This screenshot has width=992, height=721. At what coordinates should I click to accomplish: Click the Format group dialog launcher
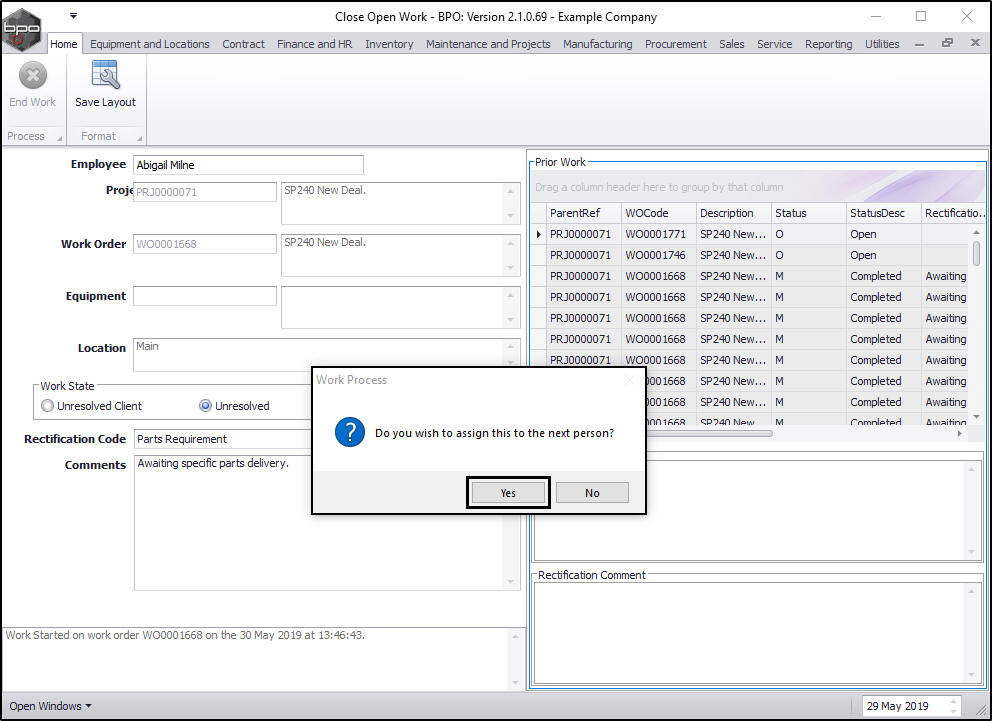(x=139, y=138)
